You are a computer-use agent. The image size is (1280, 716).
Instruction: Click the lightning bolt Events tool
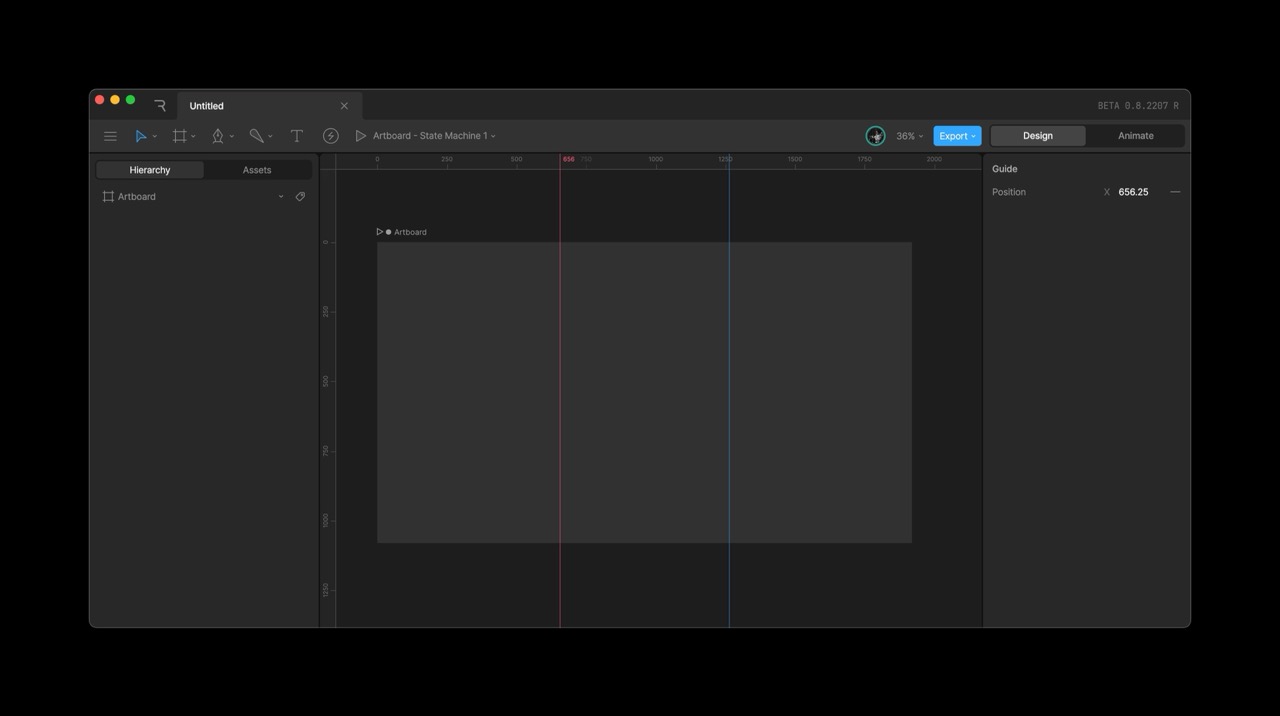tap(331, 136)
